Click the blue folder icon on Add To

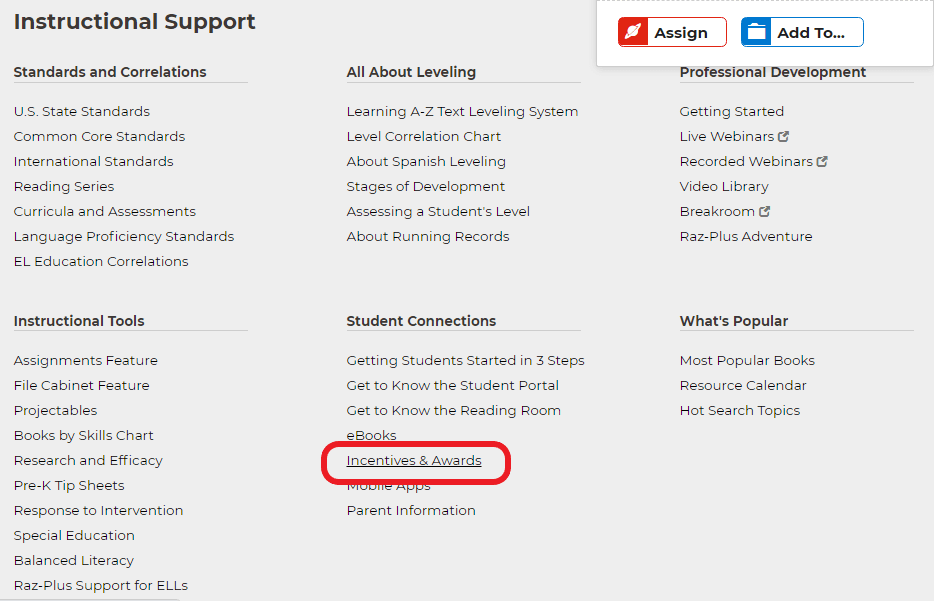click(x=757, y=33)
